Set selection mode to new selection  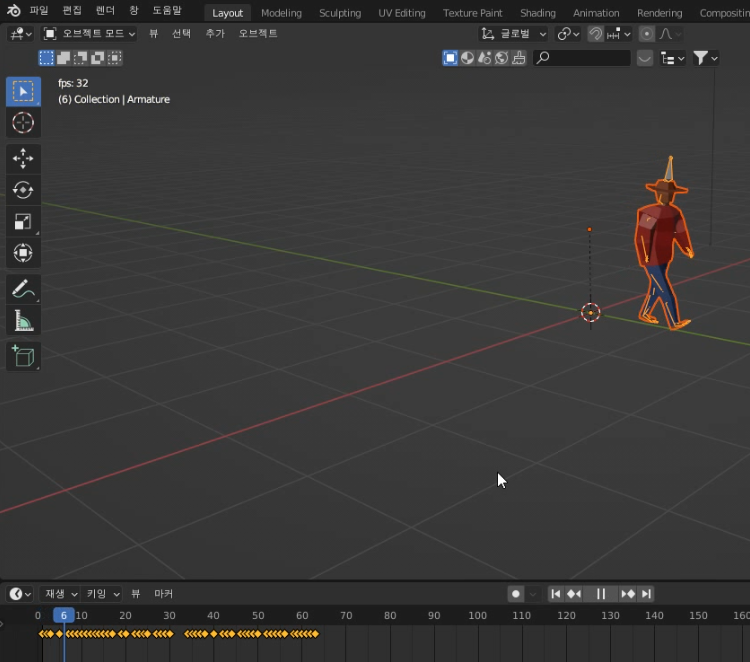point(46,58)
